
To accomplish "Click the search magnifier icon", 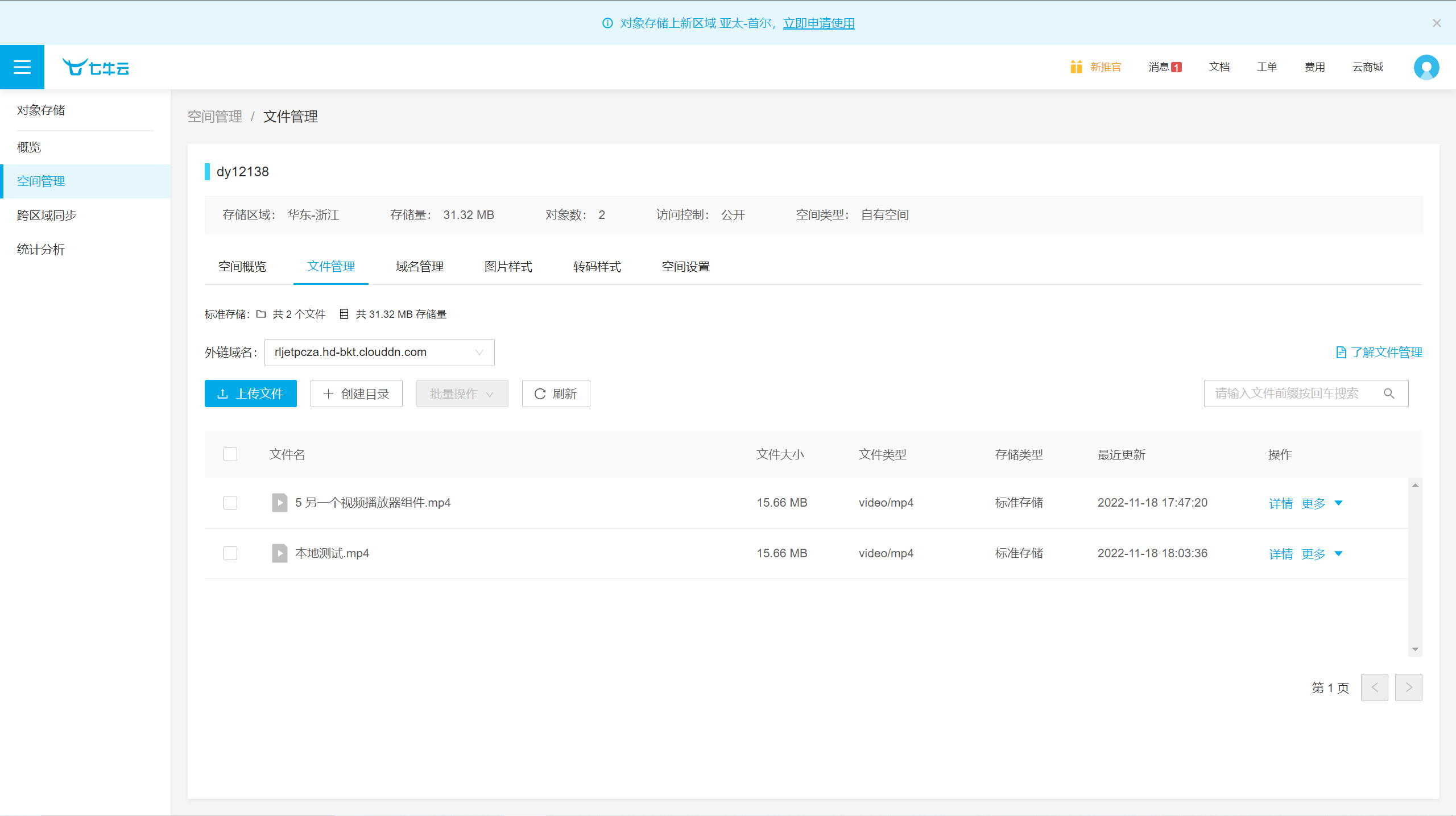I will point(1389,393).
